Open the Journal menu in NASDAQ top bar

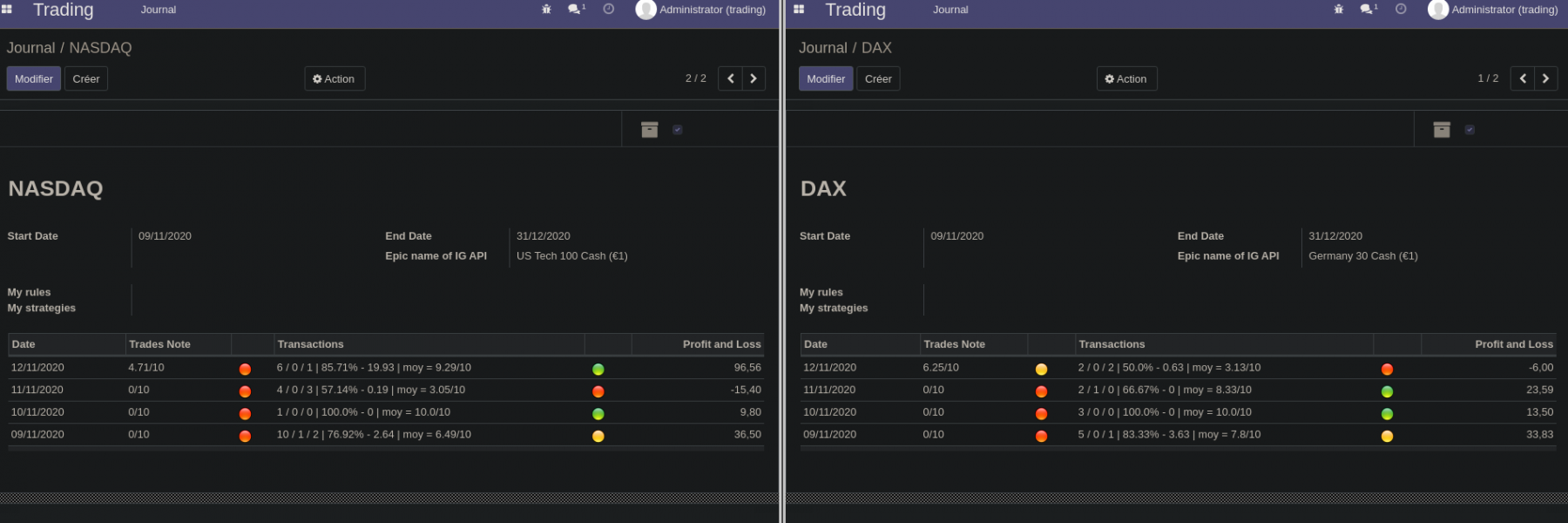click(159, 10)
